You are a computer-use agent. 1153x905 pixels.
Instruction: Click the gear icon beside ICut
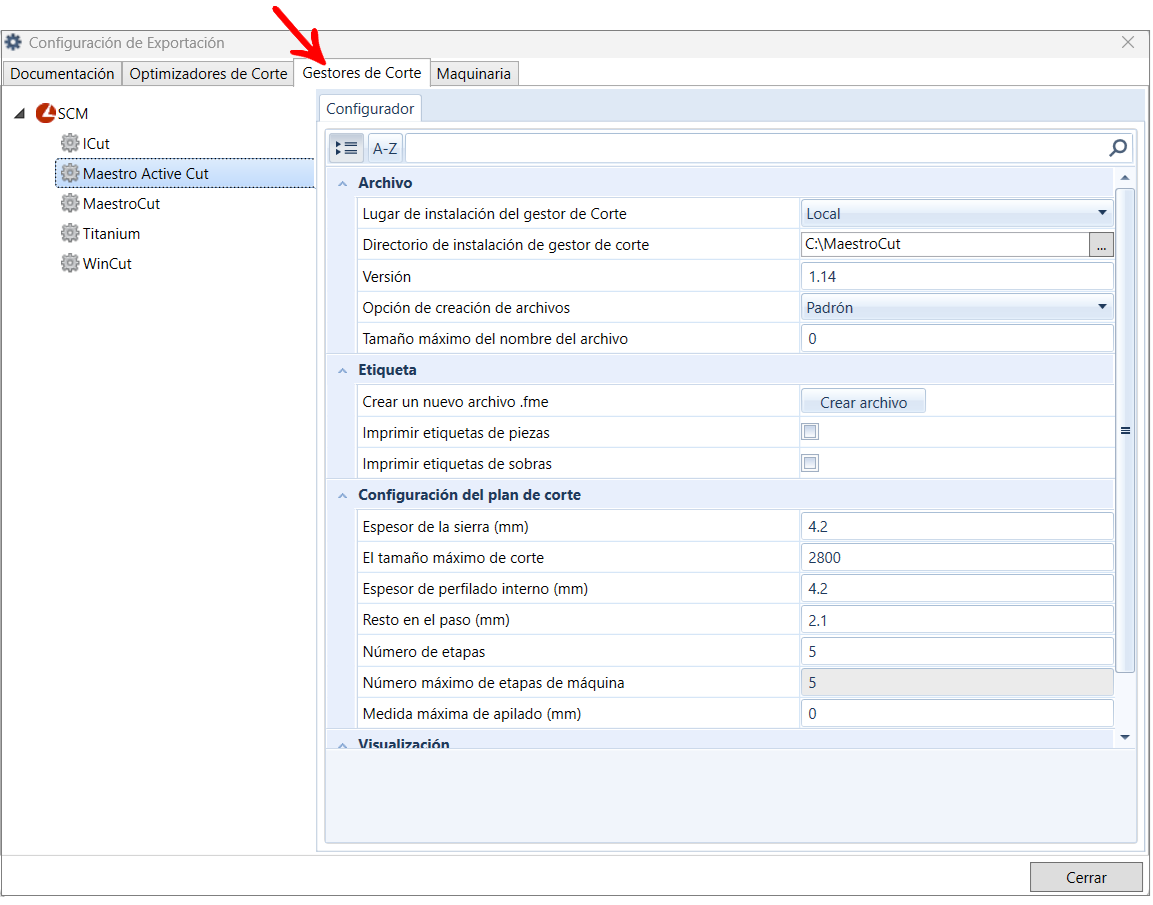click(x=70, y=143)
